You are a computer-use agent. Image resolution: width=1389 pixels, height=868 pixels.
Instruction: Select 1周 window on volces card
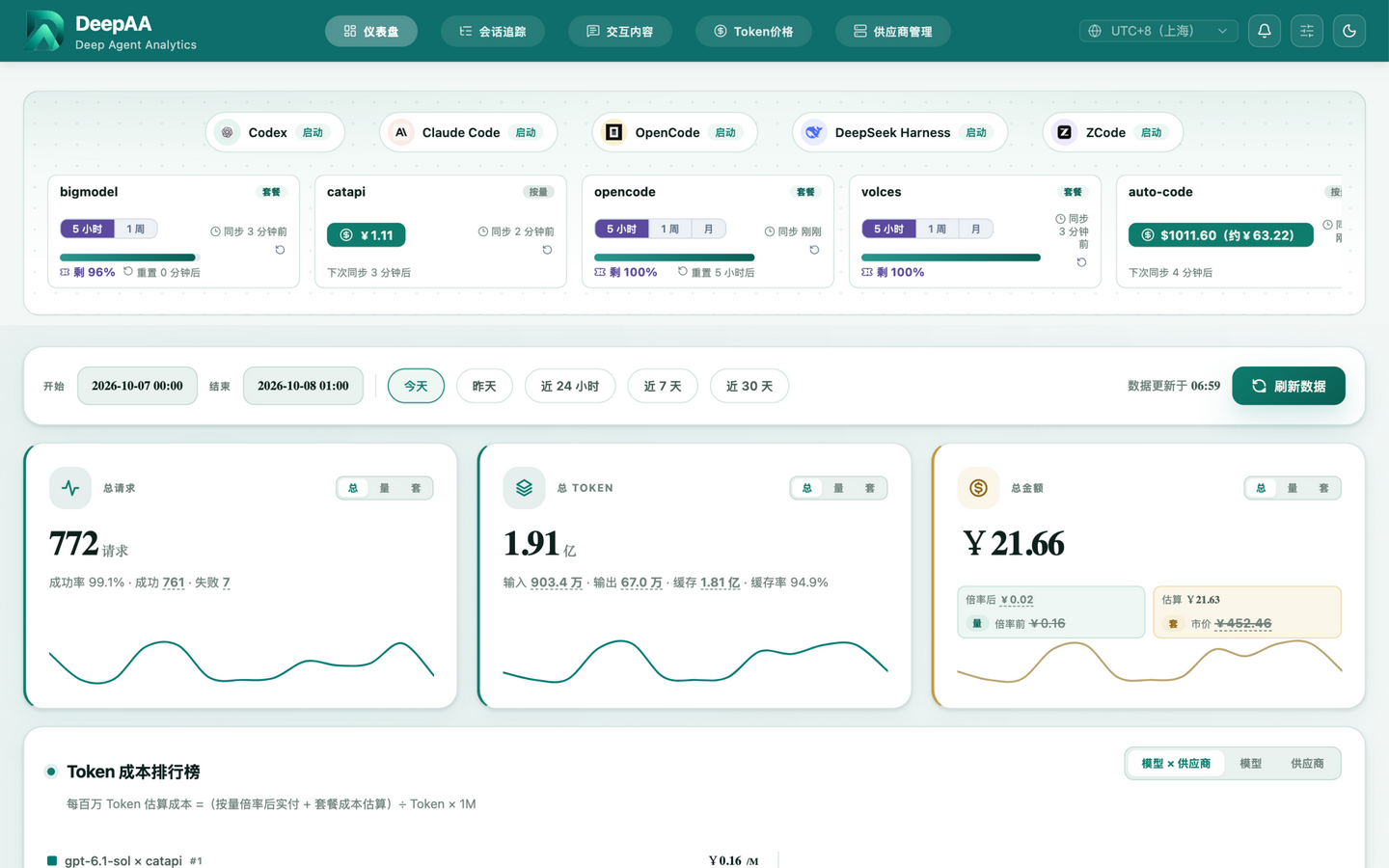click(938, 229)
